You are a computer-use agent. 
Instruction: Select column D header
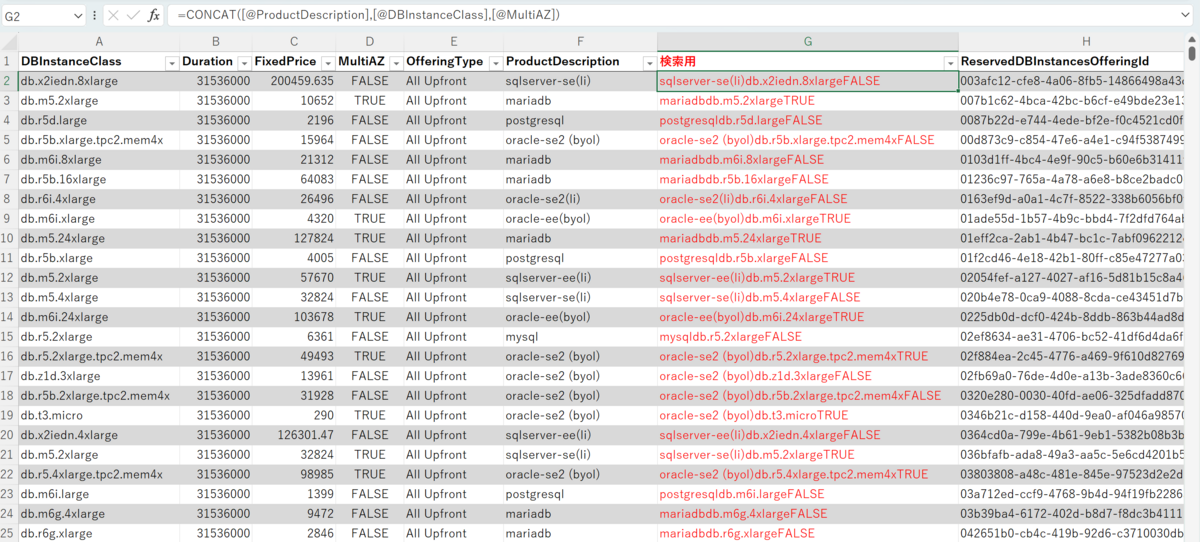click(370, 41)
